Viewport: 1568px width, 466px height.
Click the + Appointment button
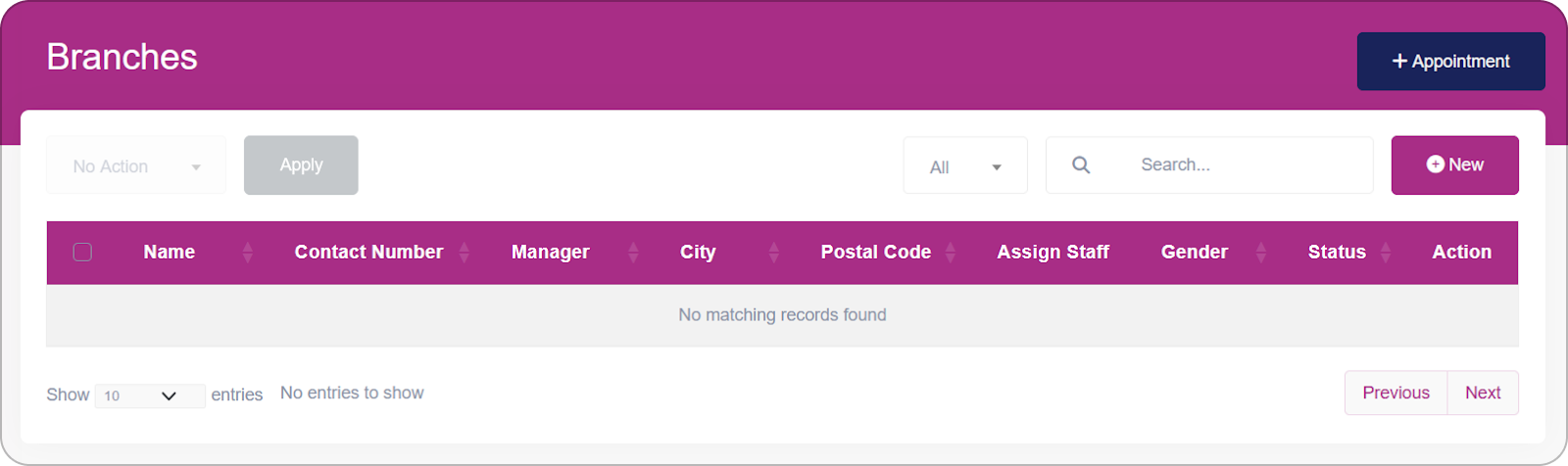point(1450,62)
